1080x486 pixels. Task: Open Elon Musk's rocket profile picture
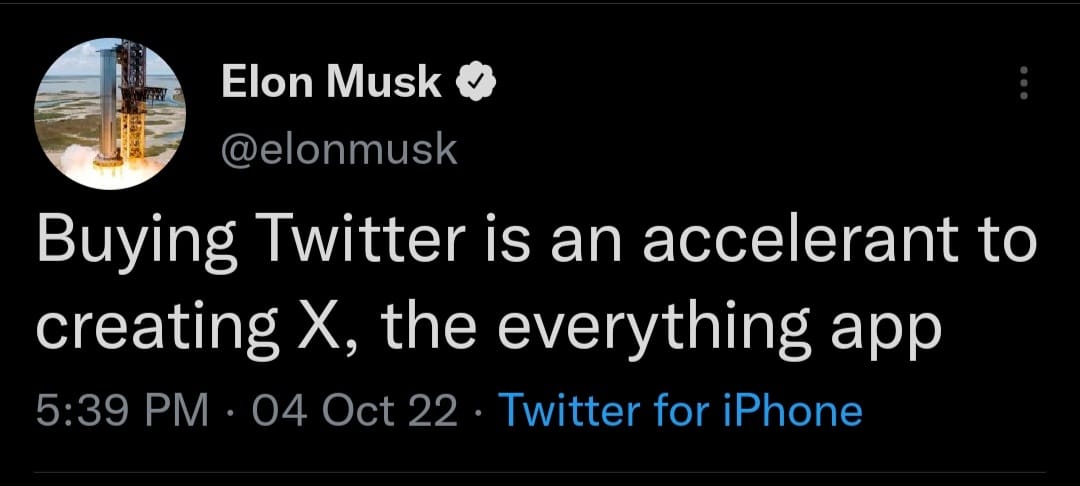110,113
